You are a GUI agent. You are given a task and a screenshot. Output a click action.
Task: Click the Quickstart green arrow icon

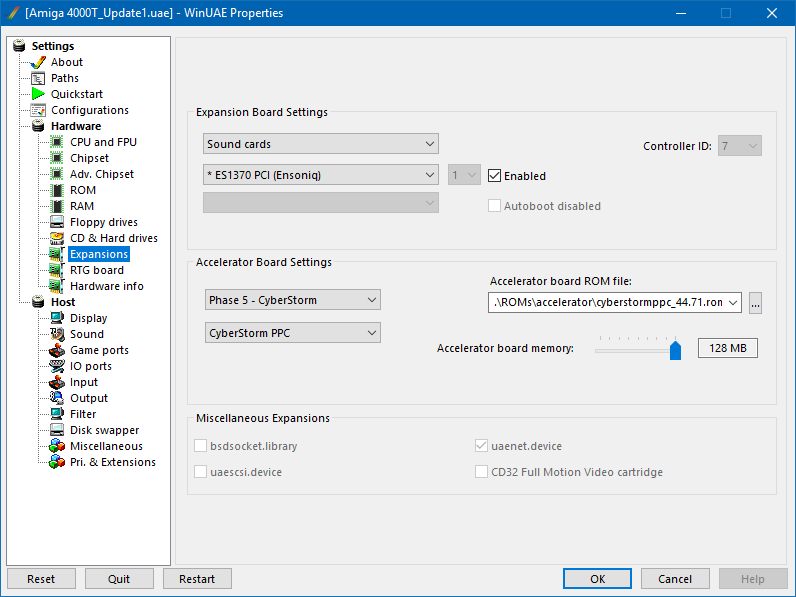[x=39, y=94]
